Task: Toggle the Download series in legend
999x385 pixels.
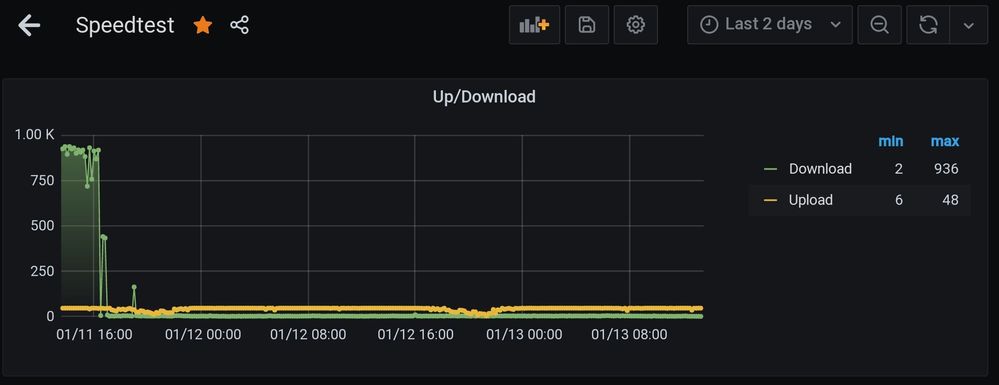Action: (x=820, y=169)
